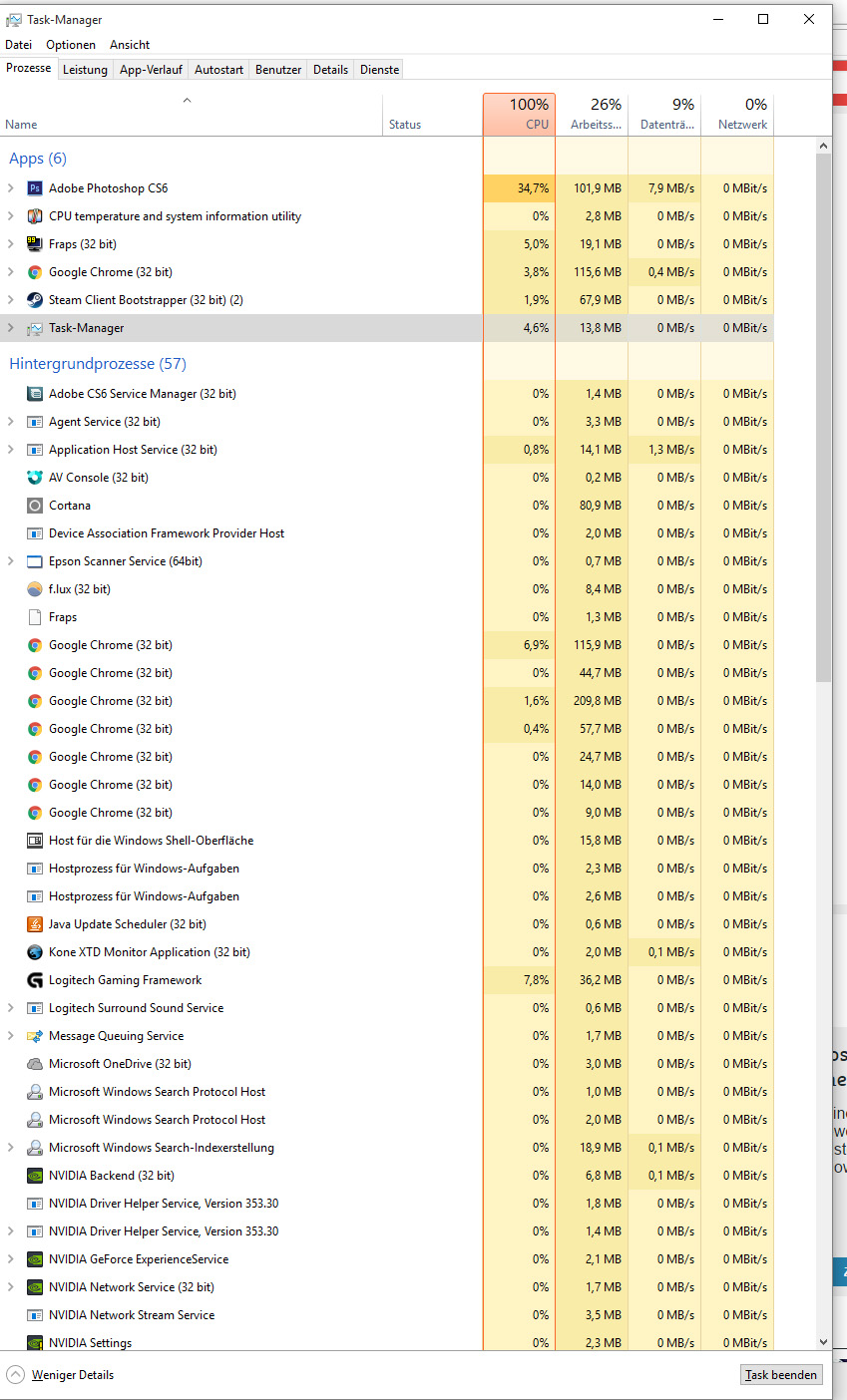
Task: Open the Datei menu
Action: [19, 45]
